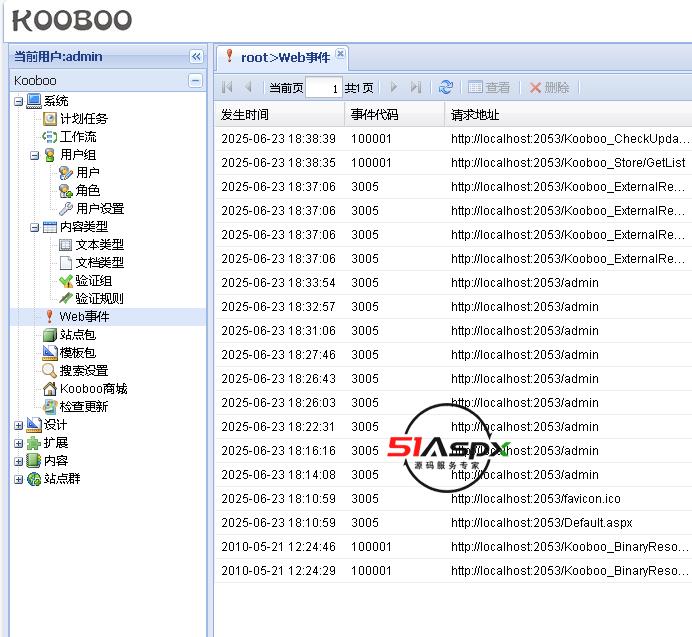Click the Web事件 exclamation icon in tree
692x637 pixels.
tap(49, 316)
